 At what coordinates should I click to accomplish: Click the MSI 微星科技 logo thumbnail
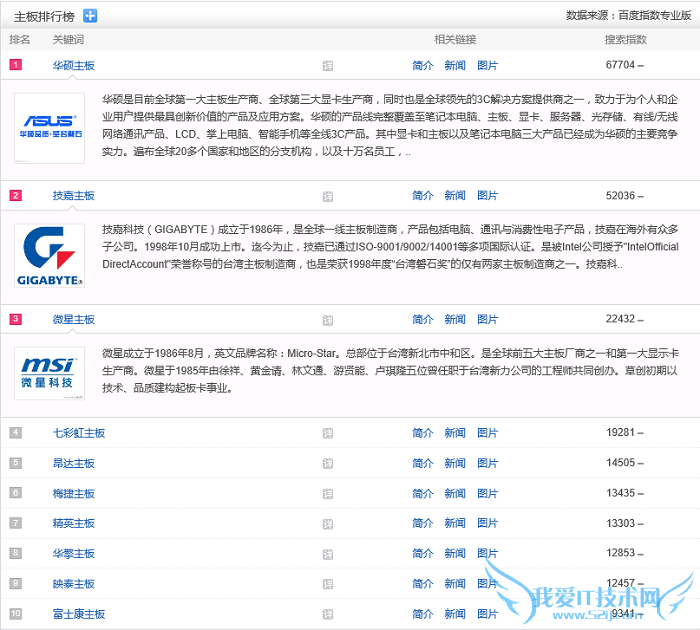coord(50,373)
